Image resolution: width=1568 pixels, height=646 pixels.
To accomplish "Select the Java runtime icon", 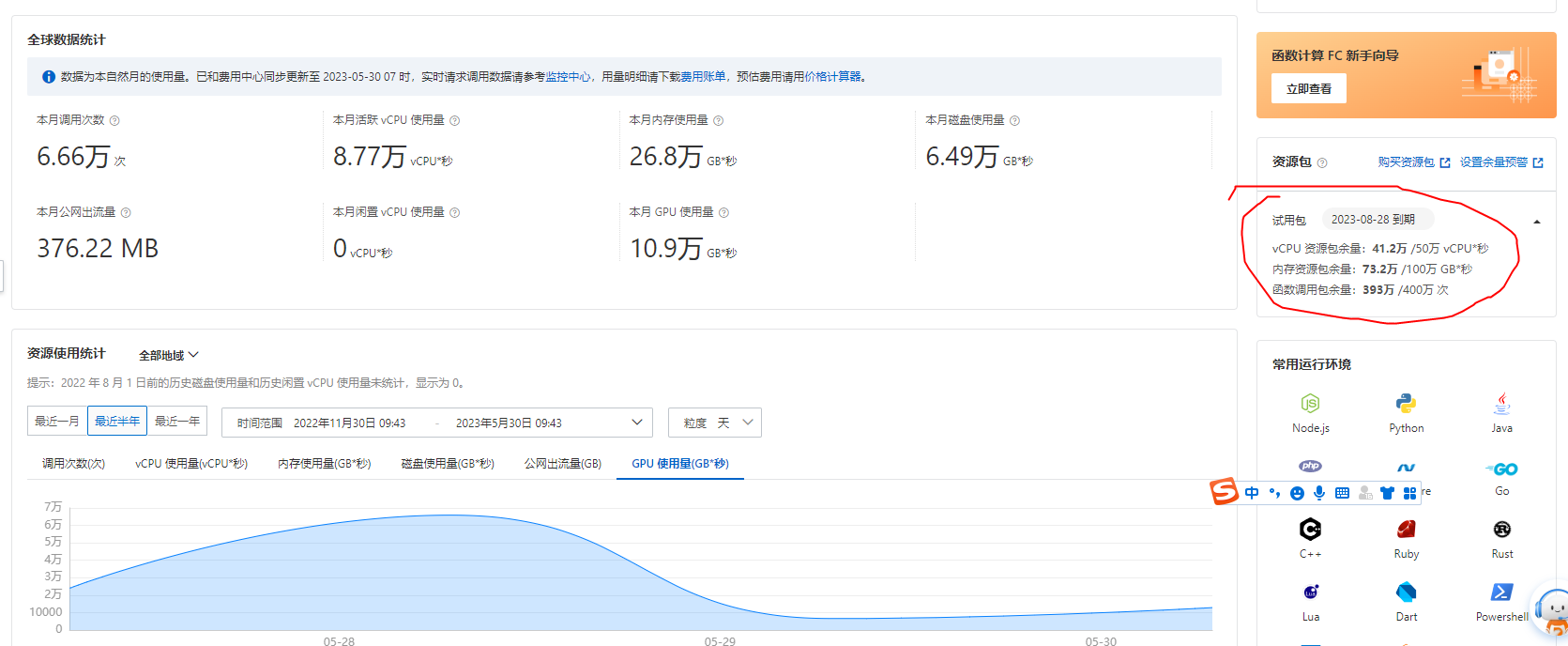I will (x=1501, y=404).
